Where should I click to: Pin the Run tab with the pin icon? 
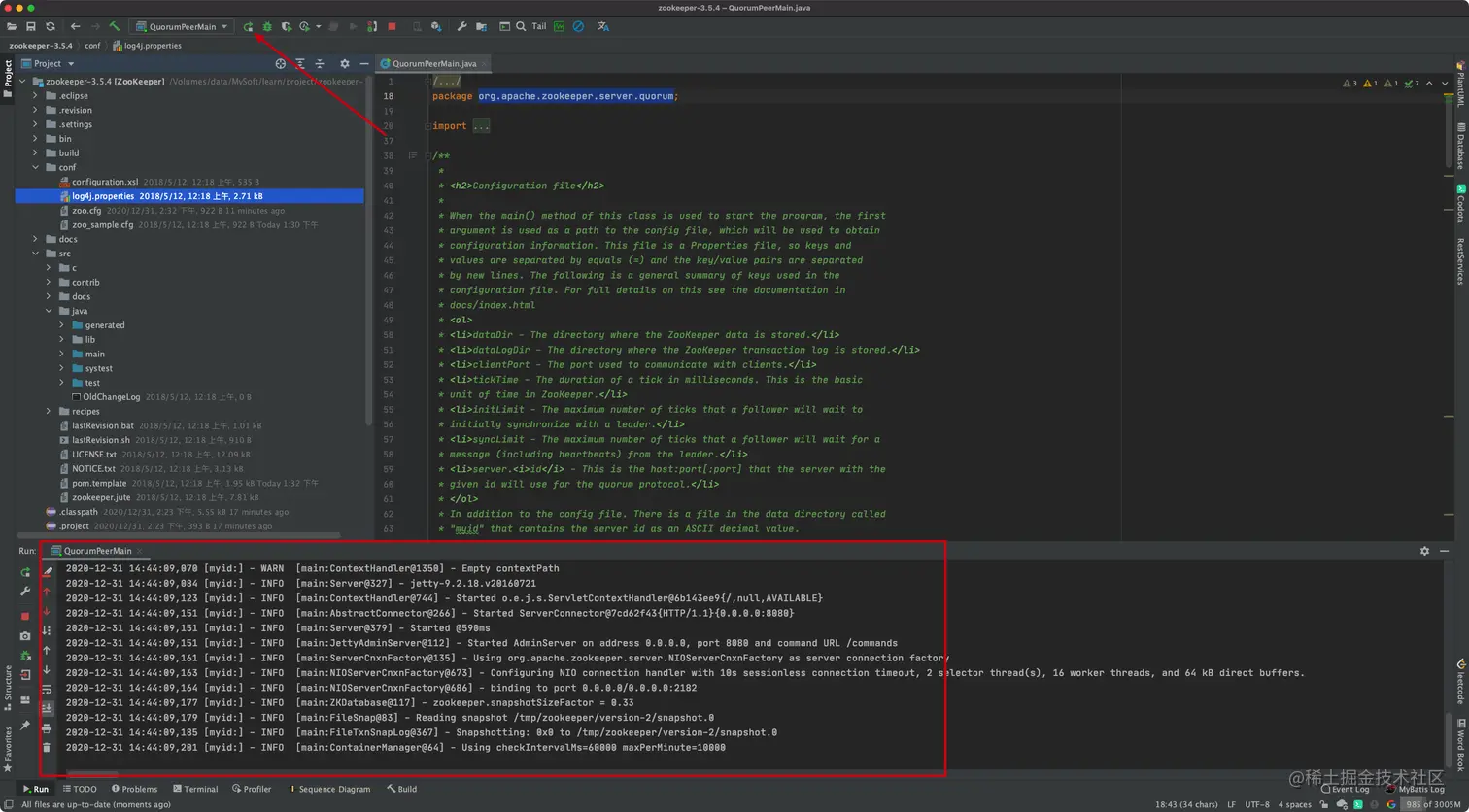[25, 726]
